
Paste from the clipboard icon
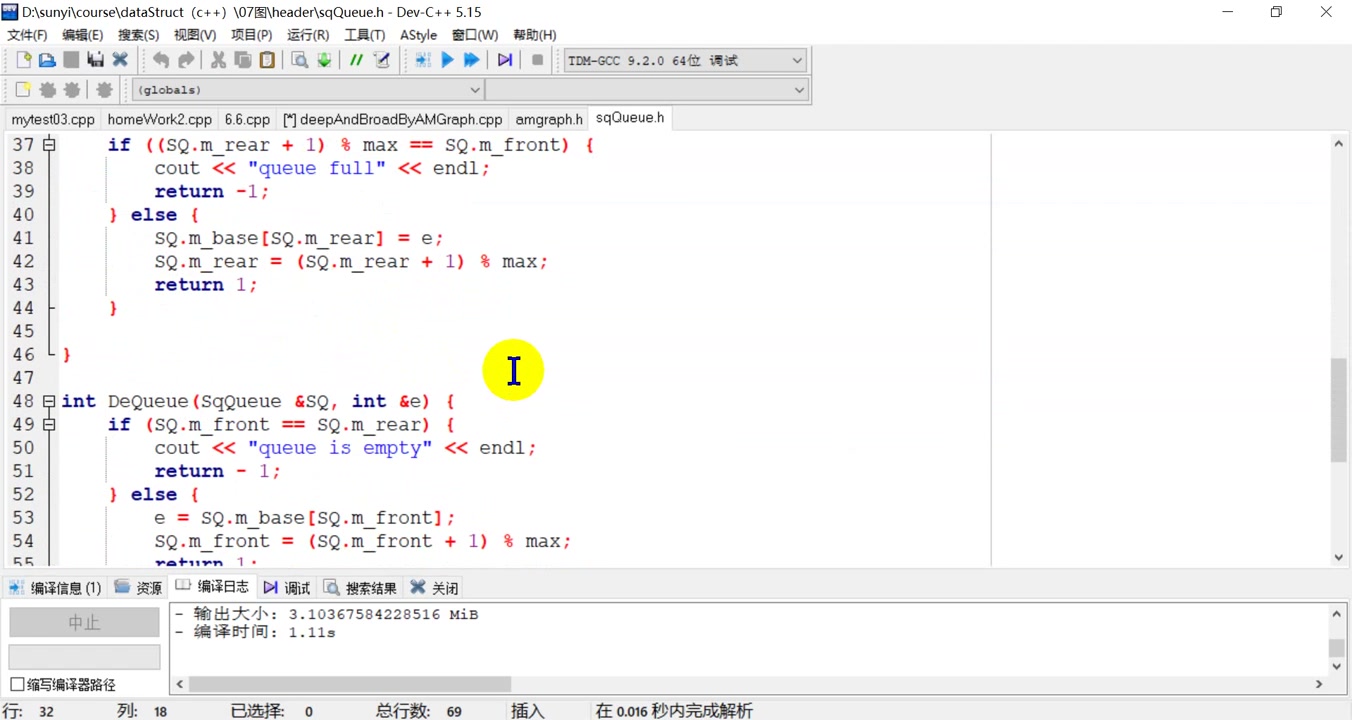coord(267,60)
